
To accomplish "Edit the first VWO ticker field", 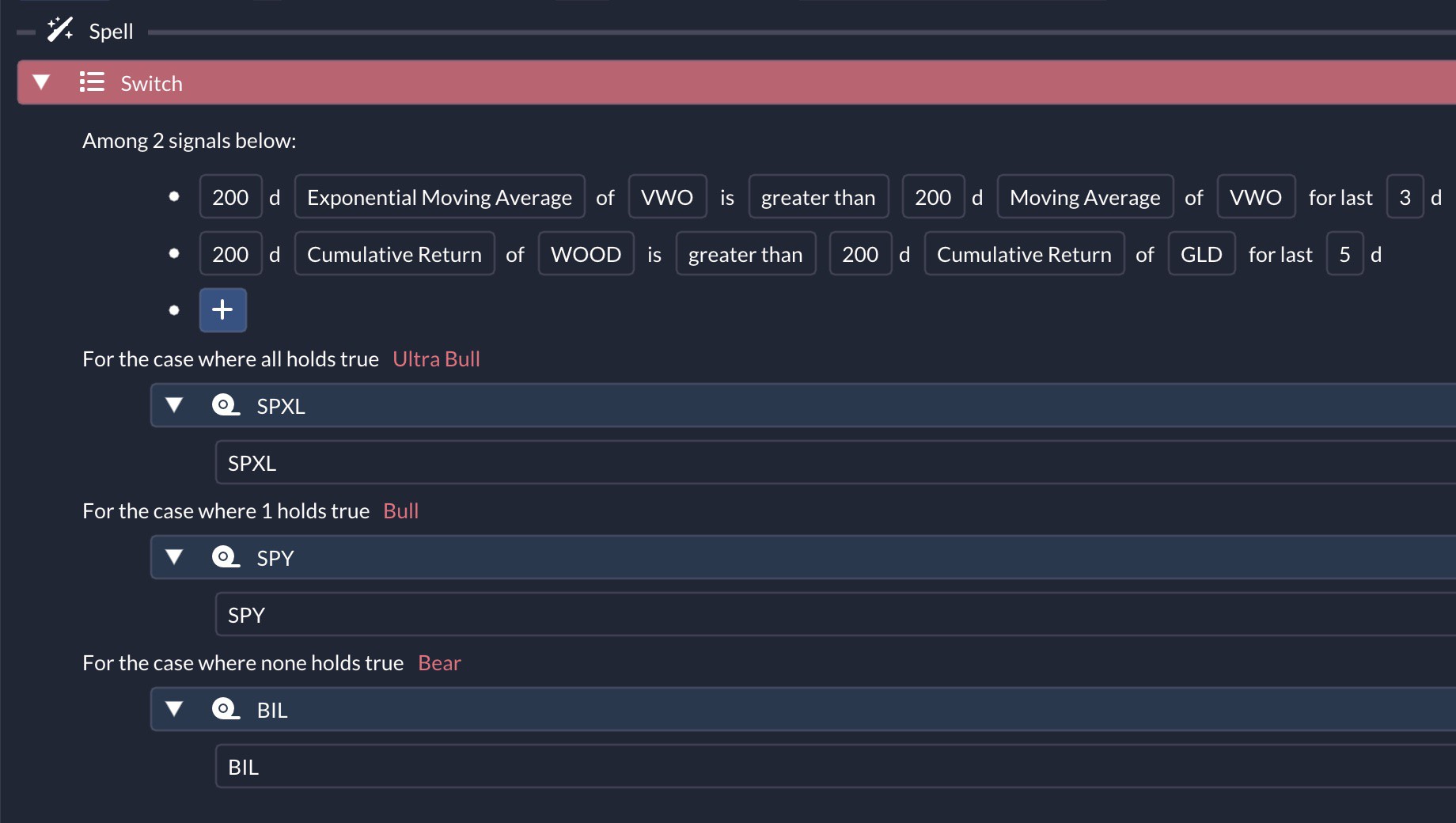I will (667, 196).
